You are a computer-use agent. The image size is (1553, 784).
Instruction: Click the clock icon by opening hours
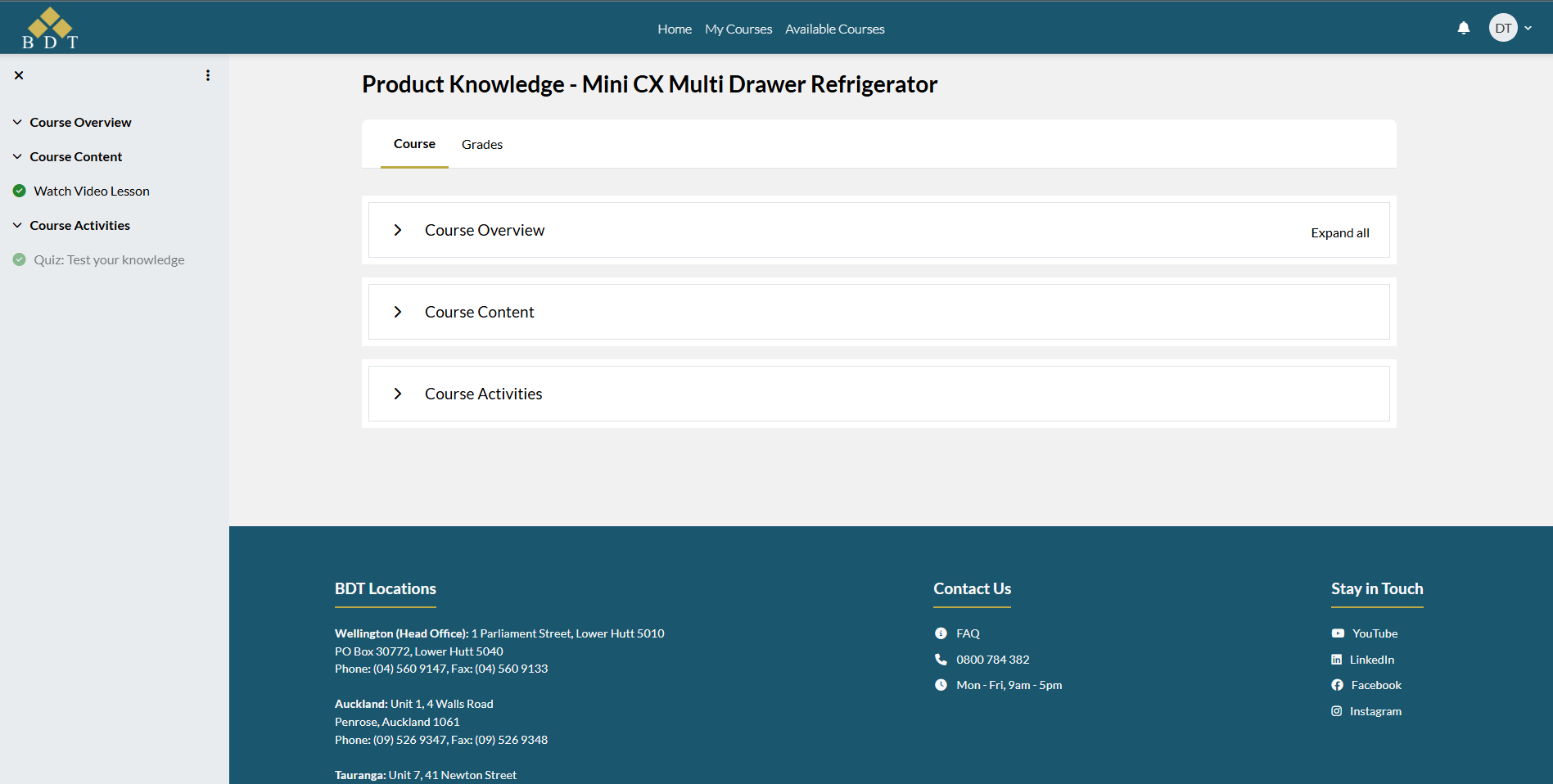941,685
